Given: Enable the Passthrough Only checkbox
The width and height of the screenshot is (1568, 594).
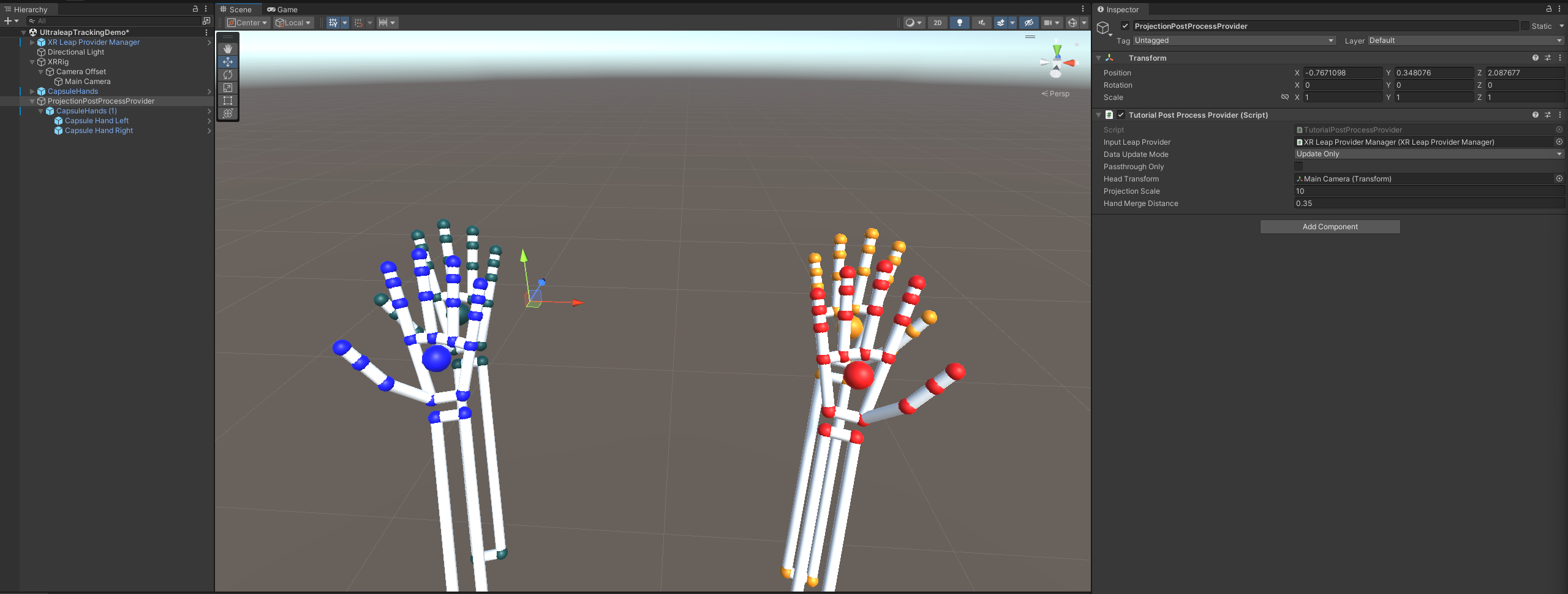Looking at the screenshot, I should (x=1298, y=166).
